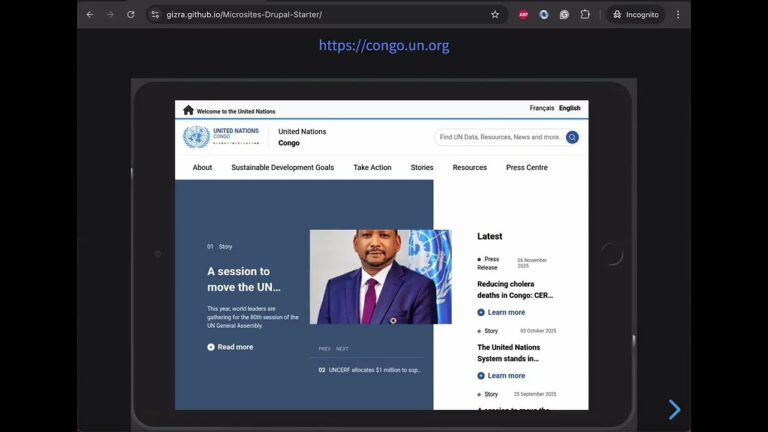Open the red ABP extension icon
Screen dimensions: 768x432
(524, 15)
